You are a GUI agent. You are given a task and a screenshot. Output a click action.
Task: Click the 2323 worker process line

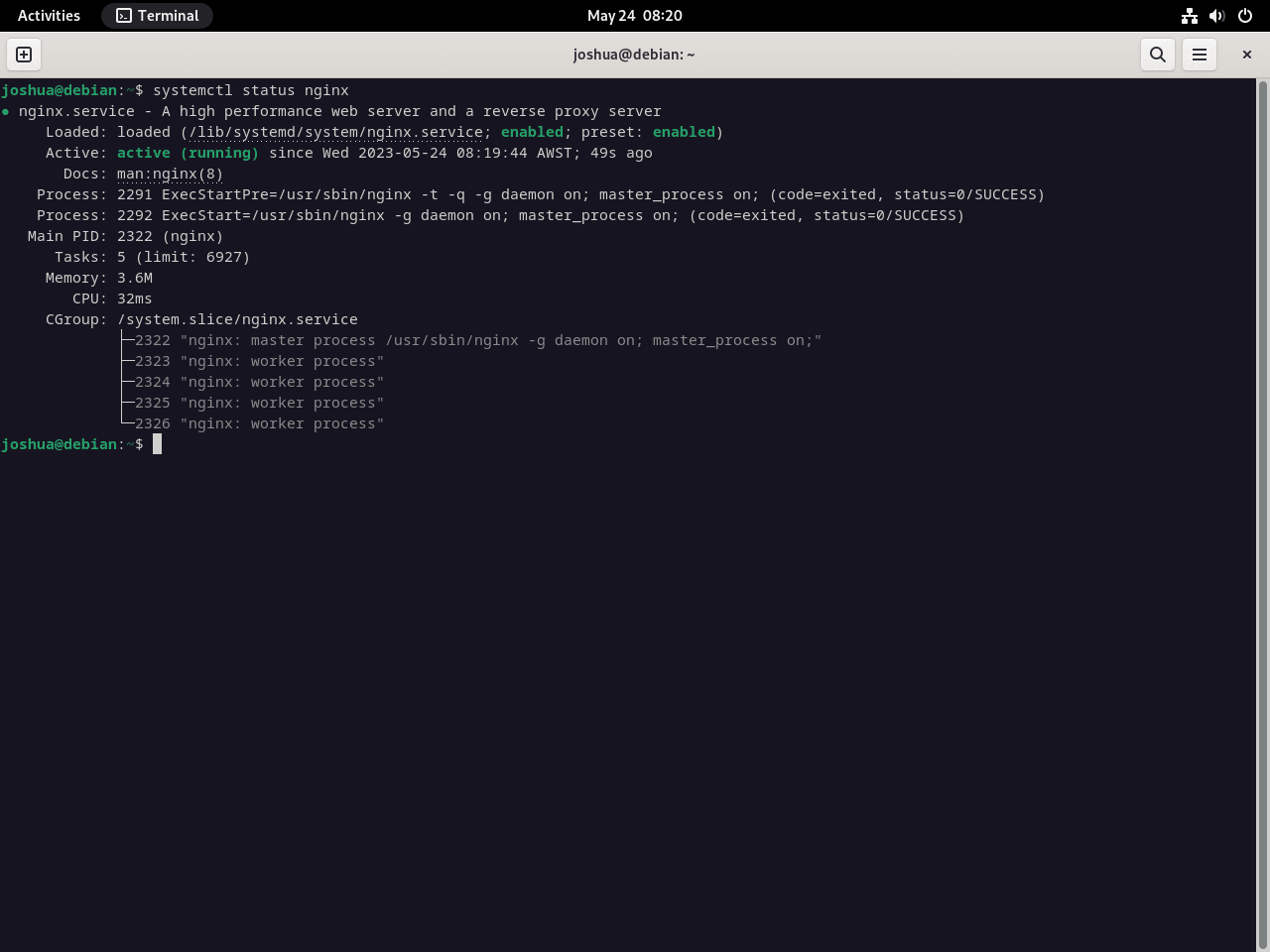click(x=259, y=361)
